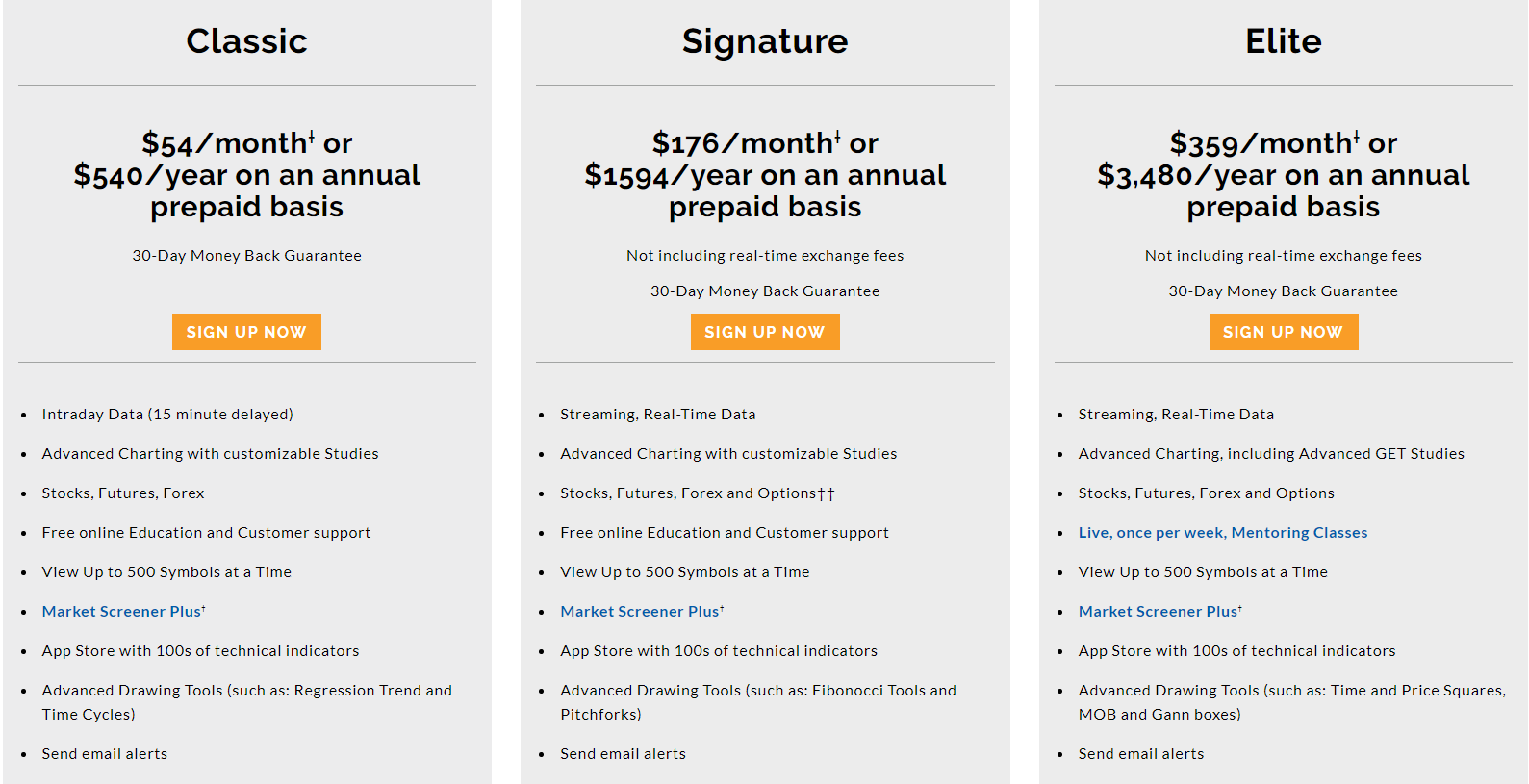Open Market Screener Plus link in Elite column
The image size is (1529, 784).
(1160, 611)
